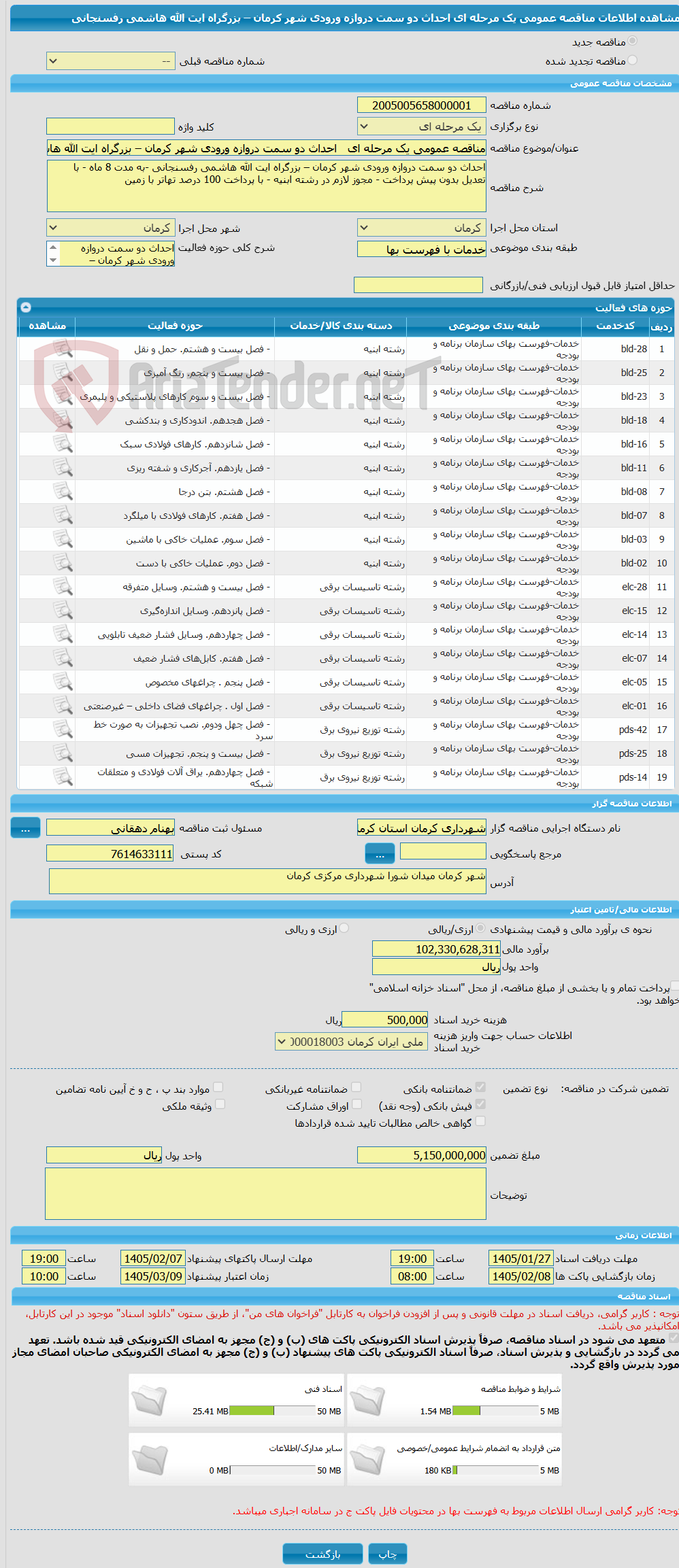Open view icon for row bld-25
The height and width of the screenshot is (1568, 679).
[x=63, y=373]
